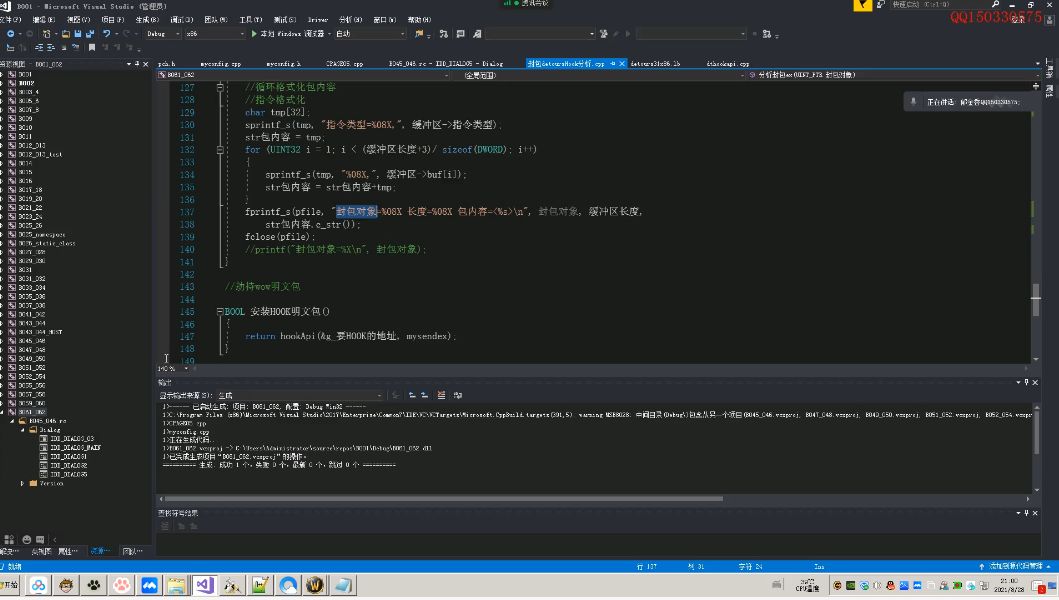The width and height of the screenshot is (1059, 600).
Task: Open the Visual Studio icon in the taskbar
Action: coord(205,585)
